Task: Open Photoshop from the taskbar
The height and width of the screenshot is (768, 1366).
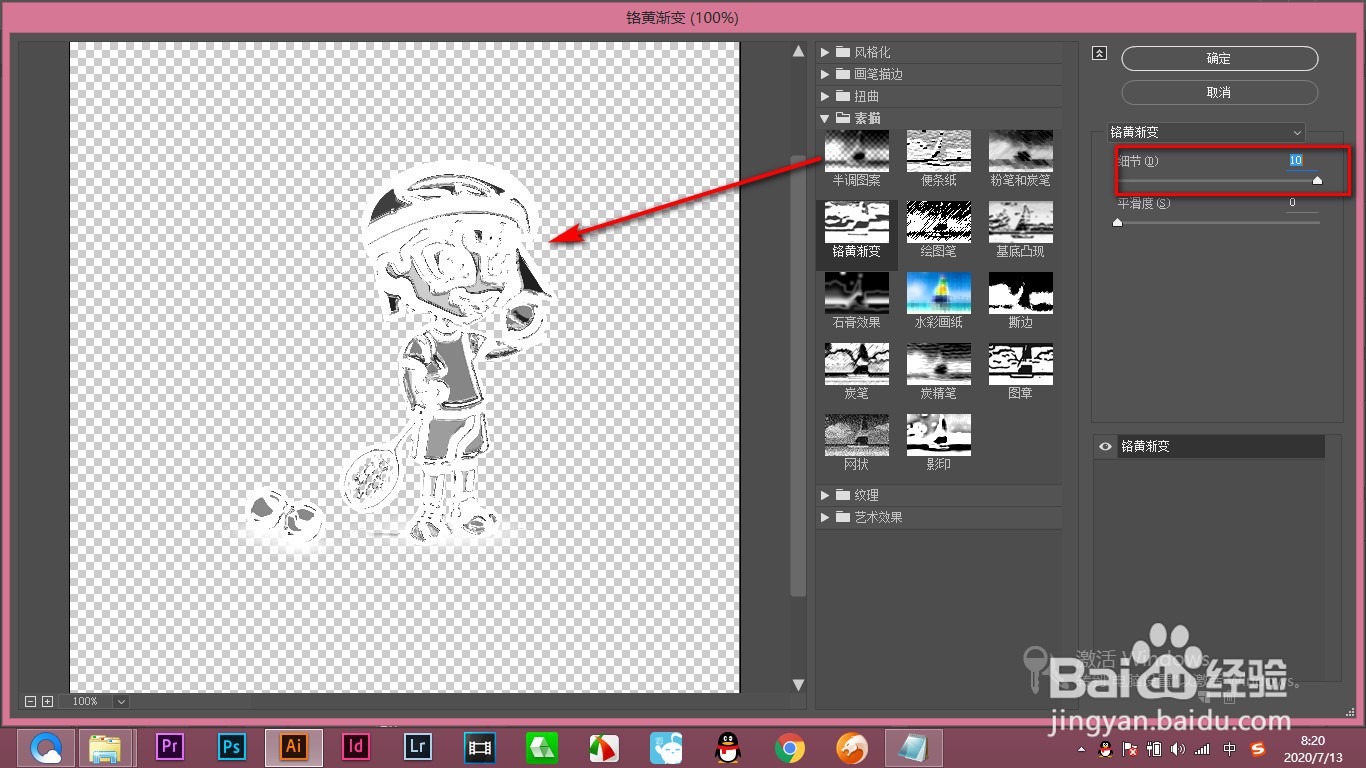Action: tap(232, 747)
